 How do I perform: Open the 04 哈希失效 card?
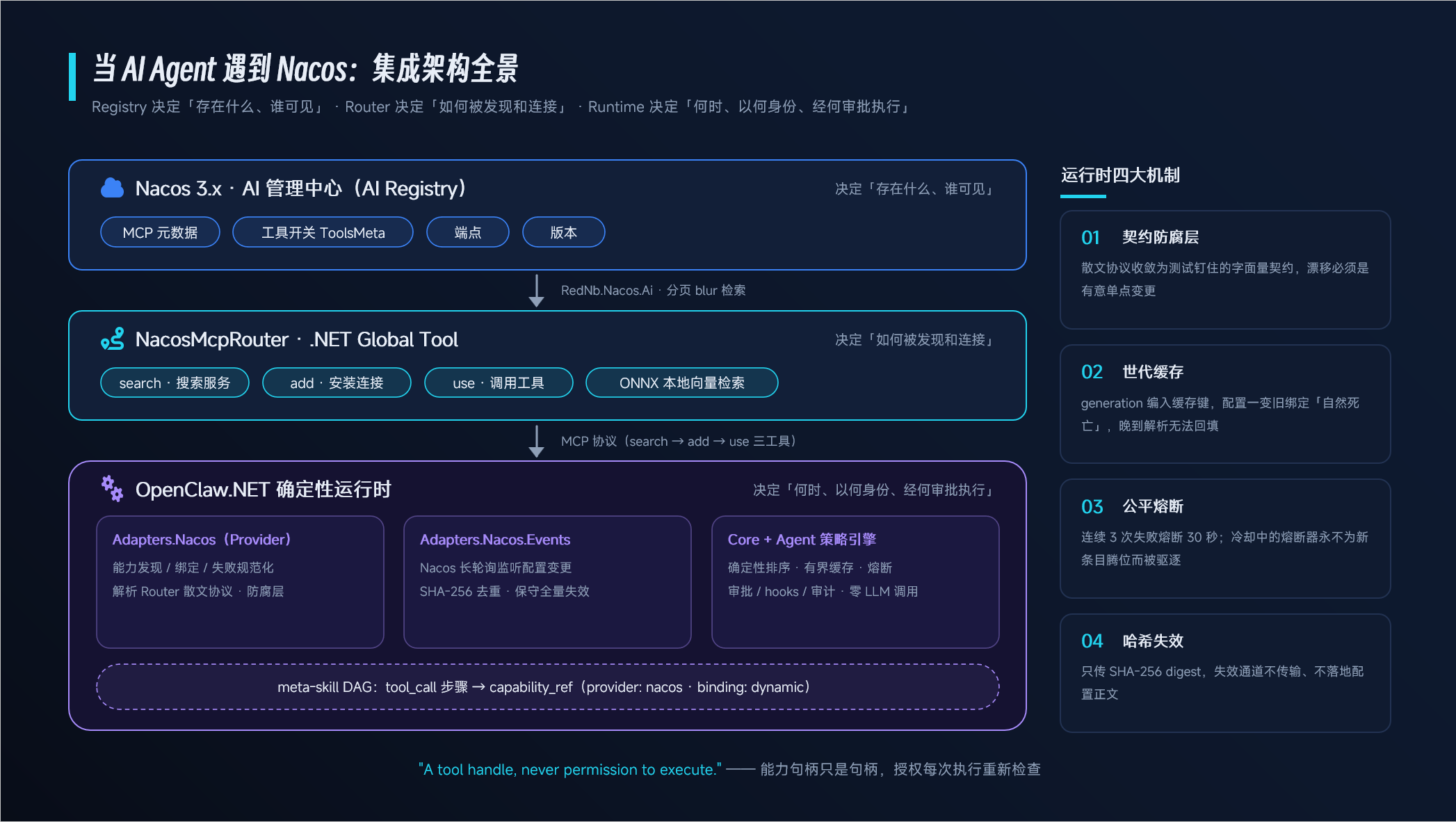pyautogui.click(x=1225, y=673)
